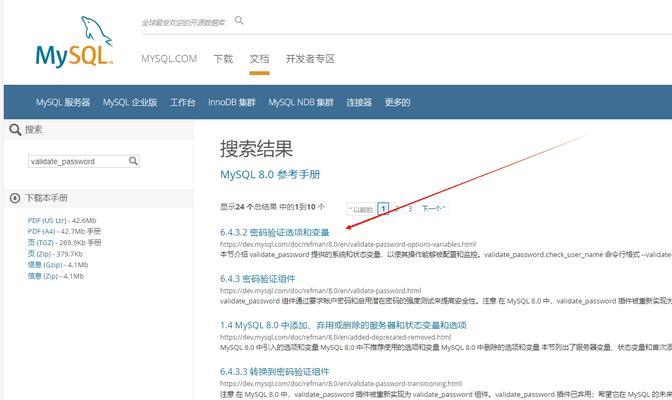Open InnoDB 集群 menu item

232,102
